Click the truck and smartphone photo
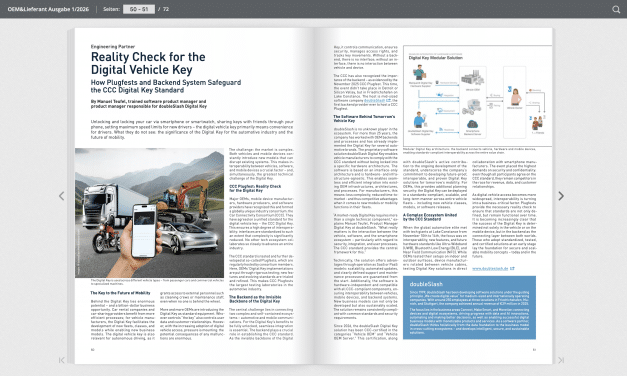 point(150,213)
